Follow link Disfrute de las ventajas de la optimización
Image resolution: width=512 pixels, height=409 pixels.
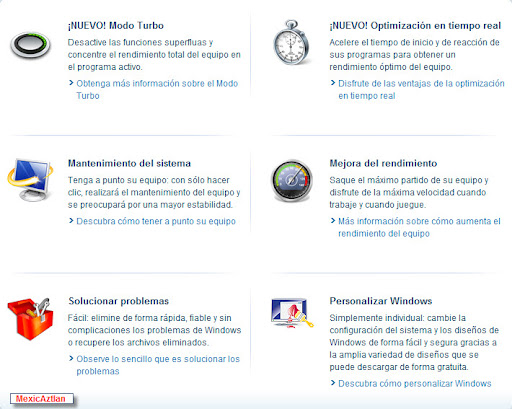click(421, 89)
